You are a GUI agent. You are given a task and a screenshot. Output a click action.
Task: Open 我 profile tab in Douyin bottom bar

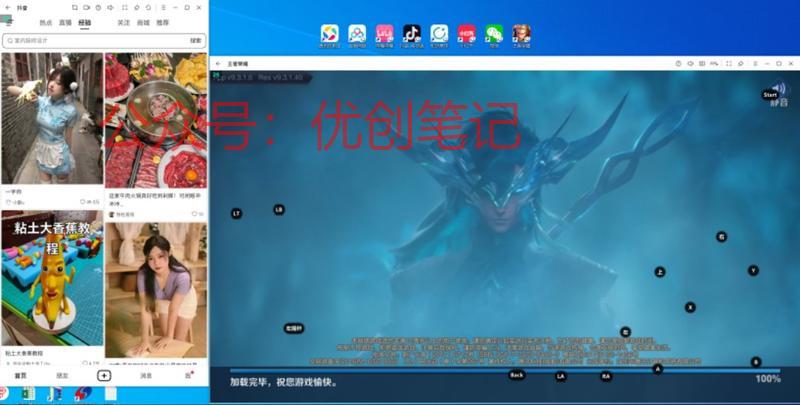pos(188,375)
